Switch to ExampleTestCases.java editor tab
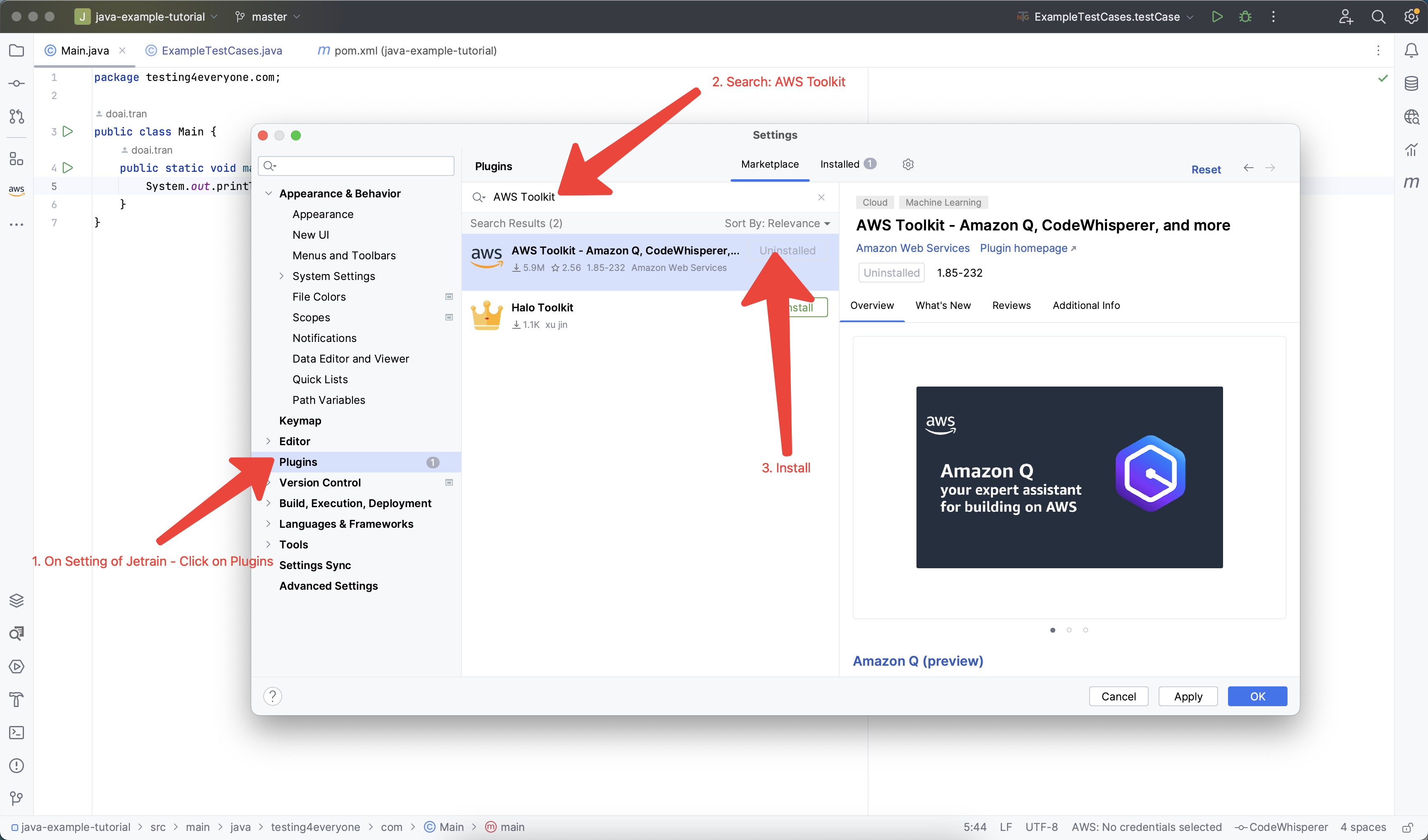The width and height of the screenshot is (1428, 840). coord(215,50)
